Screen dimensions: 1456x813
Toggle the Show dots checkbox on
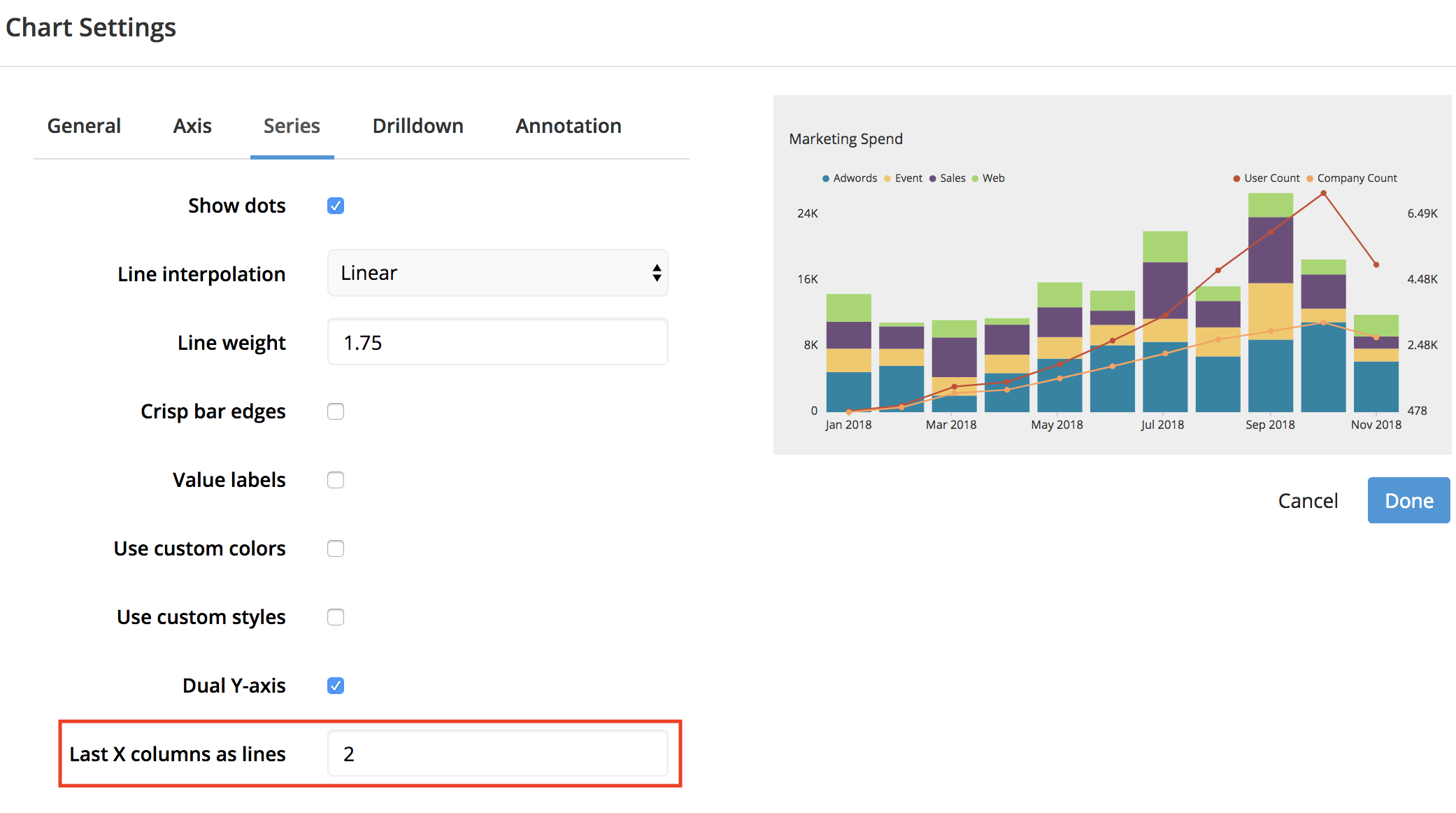click(x=335, y=204)
